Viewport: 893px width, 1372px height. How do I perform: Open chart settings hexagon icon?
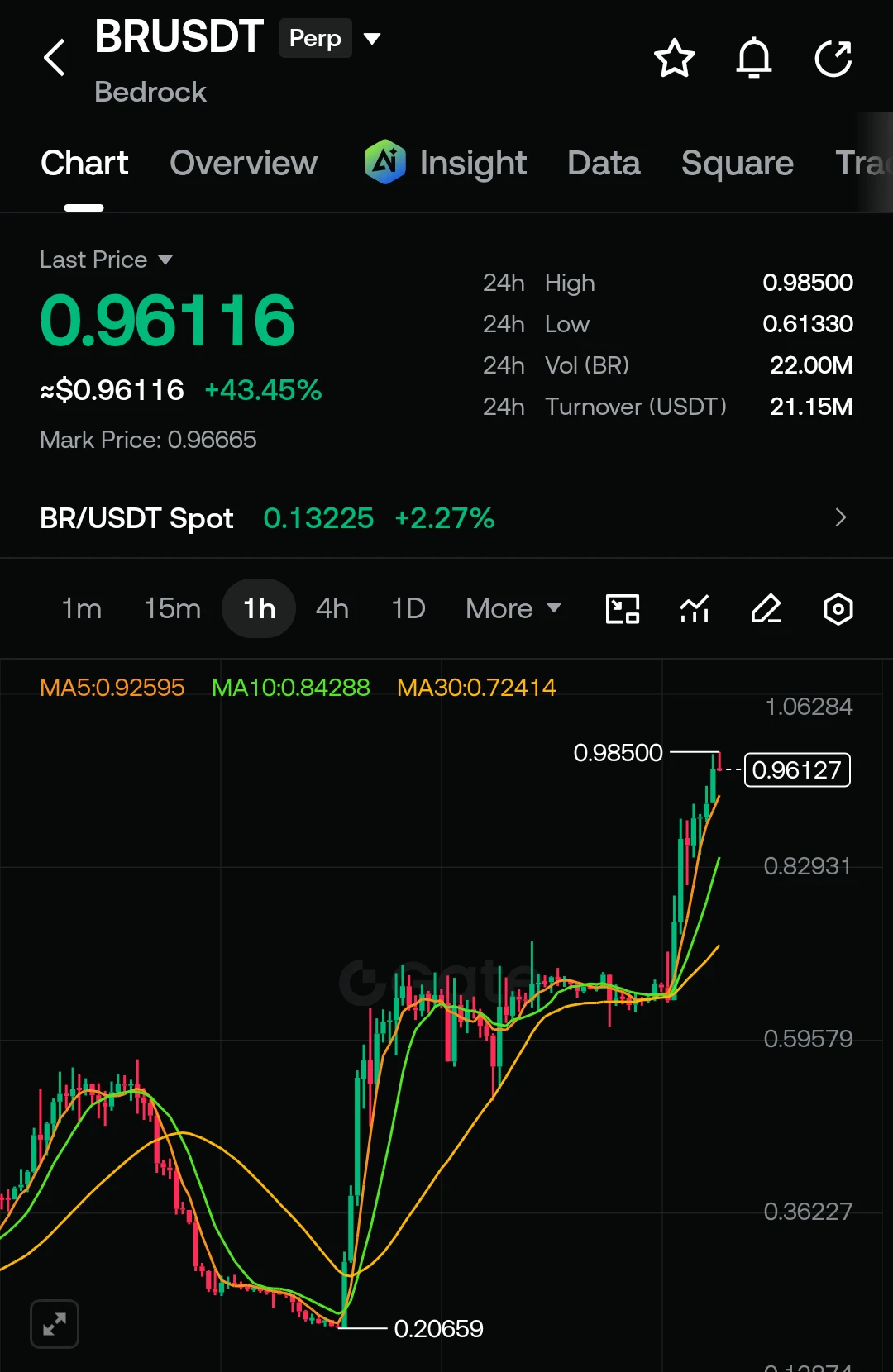(x=838, y=609)
